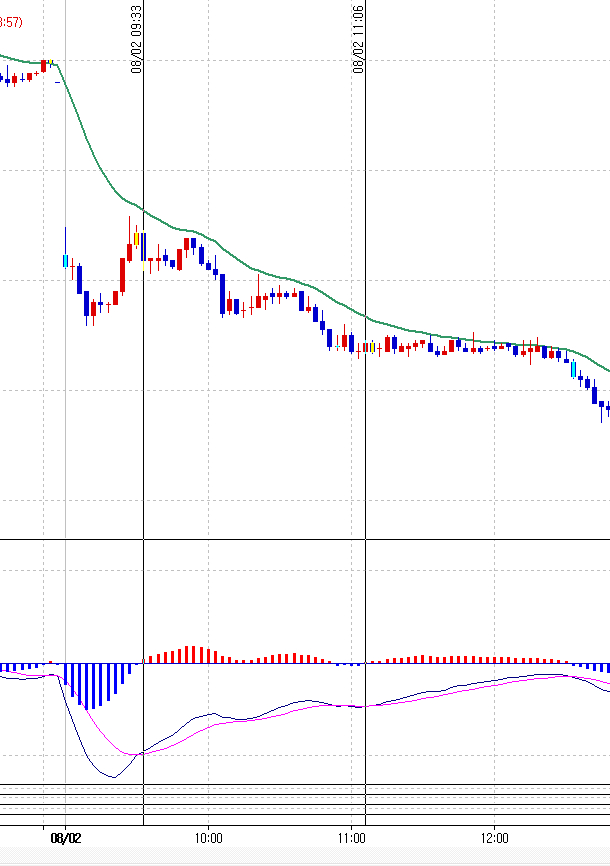Select the last blue candle at right edge
The height and width of the screenshot is (866, 610).
[608, 409]
